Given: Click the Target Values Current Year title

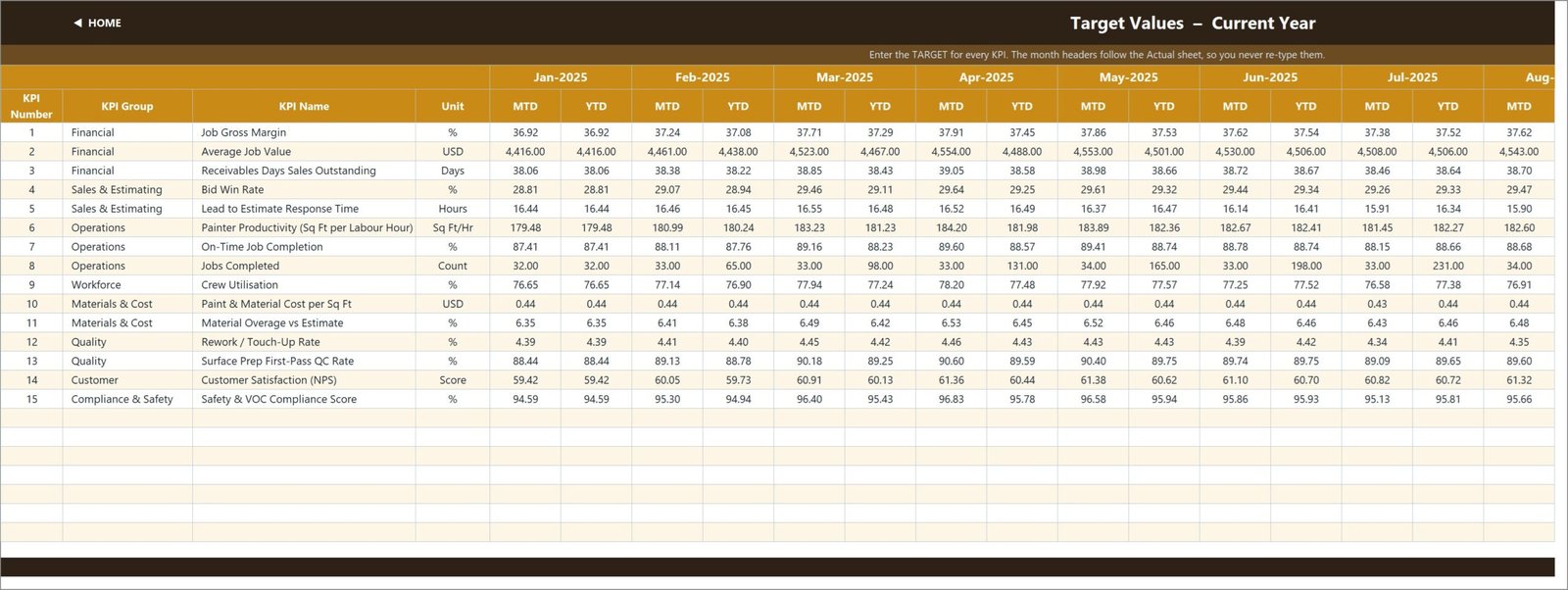Looking at the screenshot, I should coord(1193,23).
